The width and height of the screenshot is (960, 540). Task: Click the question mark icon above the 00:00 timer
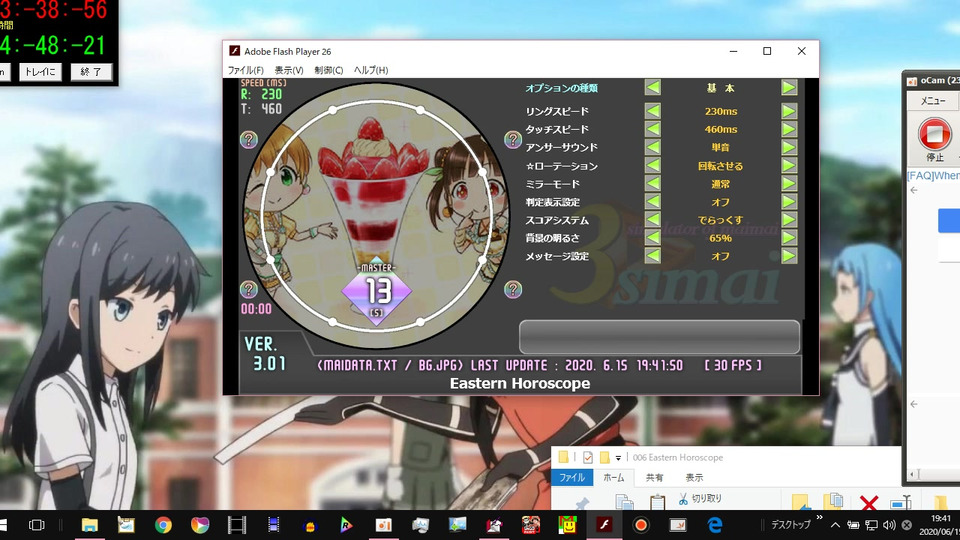point(249,289)
